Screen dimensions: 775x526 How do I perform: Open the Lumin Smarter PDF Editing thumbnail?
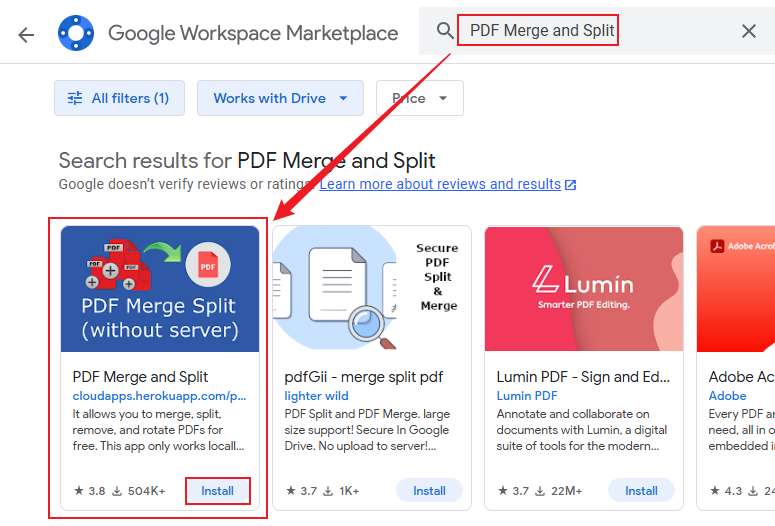[584, 289]
